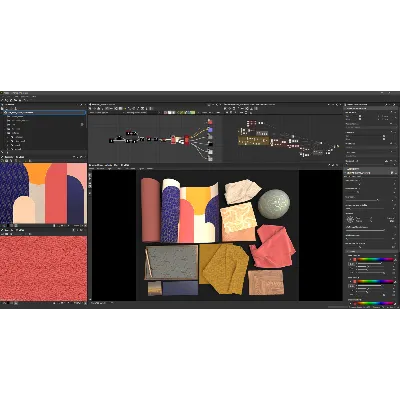Open the second red color swatch in properties
The width and height of the screenshot is (400, 400).
(x=355, y=282)
